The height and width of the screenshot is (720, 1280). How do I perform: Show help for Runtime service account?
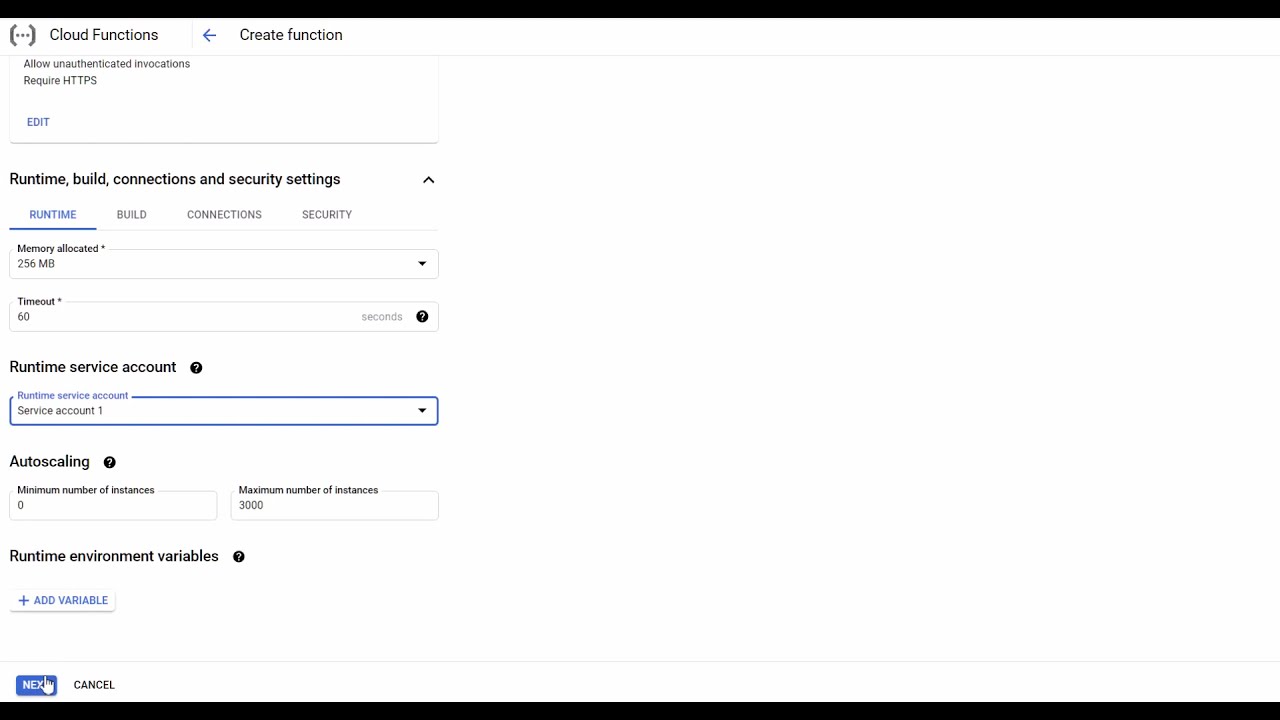pos(196,368)
